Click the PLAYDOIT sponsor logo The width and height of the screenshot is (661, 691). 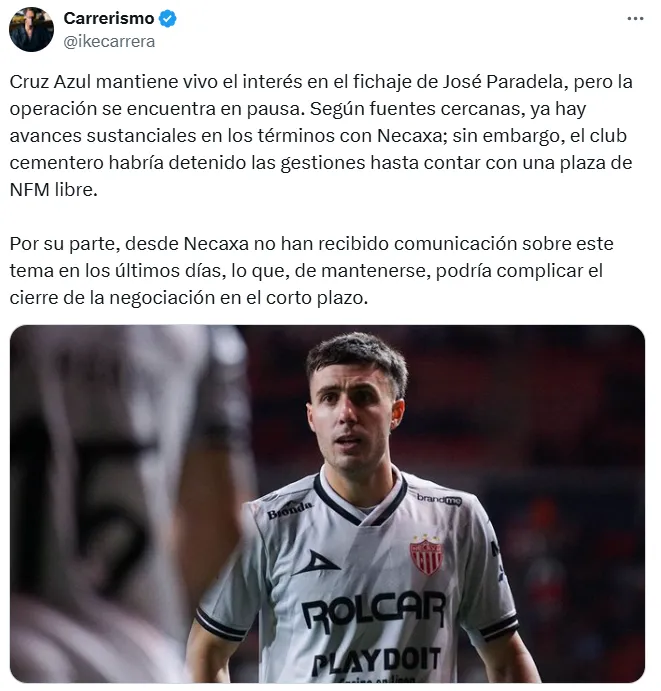click(x=376, y=660)
